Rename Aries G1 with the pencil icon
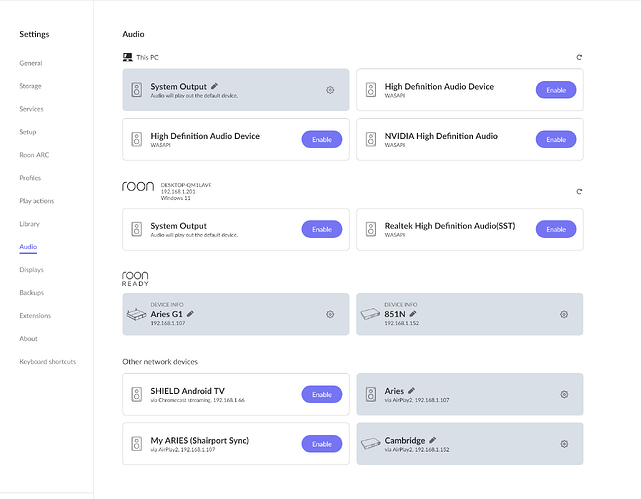Screen dimensions: 641x499 [x=190, y=314]
